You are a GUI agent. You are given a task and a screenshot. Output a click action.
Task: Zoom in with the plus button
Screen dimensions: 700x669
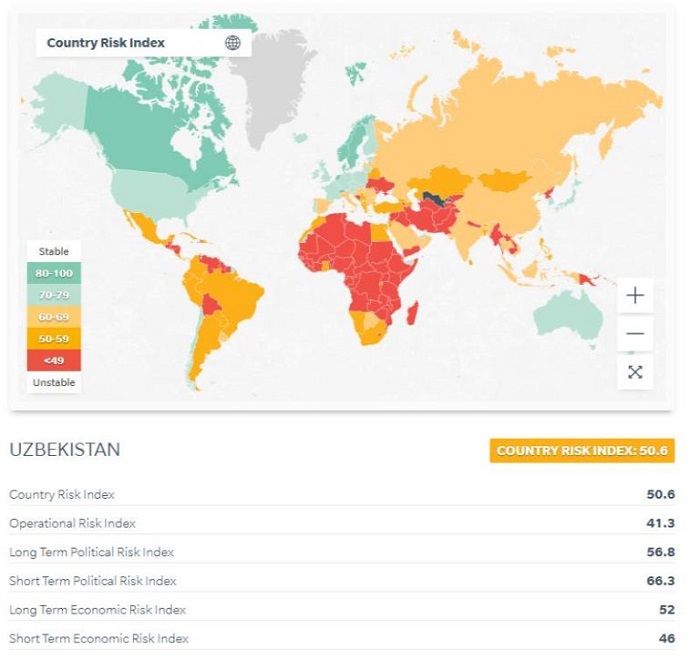635,296
